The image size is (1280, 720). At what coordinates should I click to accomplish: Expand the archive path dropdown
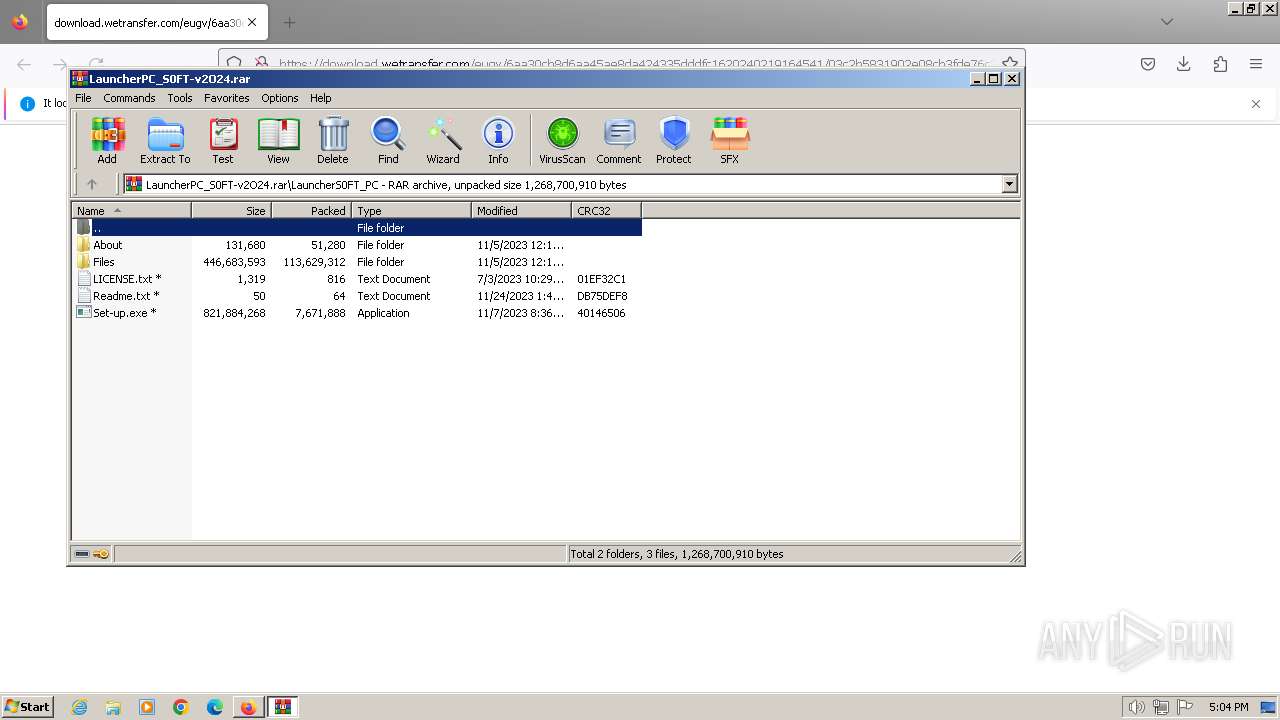coord(1009,184)
